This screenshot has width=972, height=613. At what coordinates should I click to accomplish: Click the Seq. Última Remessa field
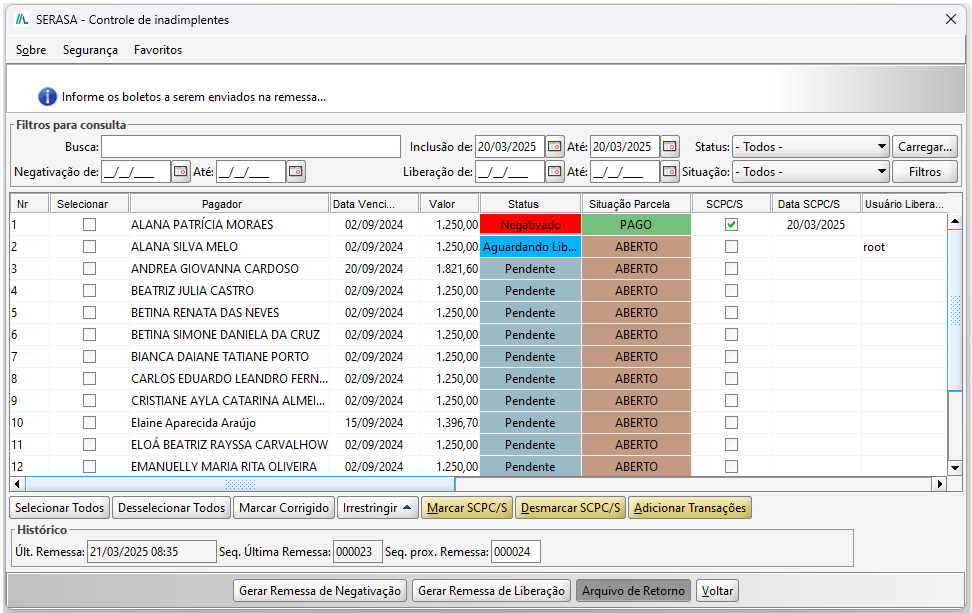pyautogui.click(x=358, y=552)
